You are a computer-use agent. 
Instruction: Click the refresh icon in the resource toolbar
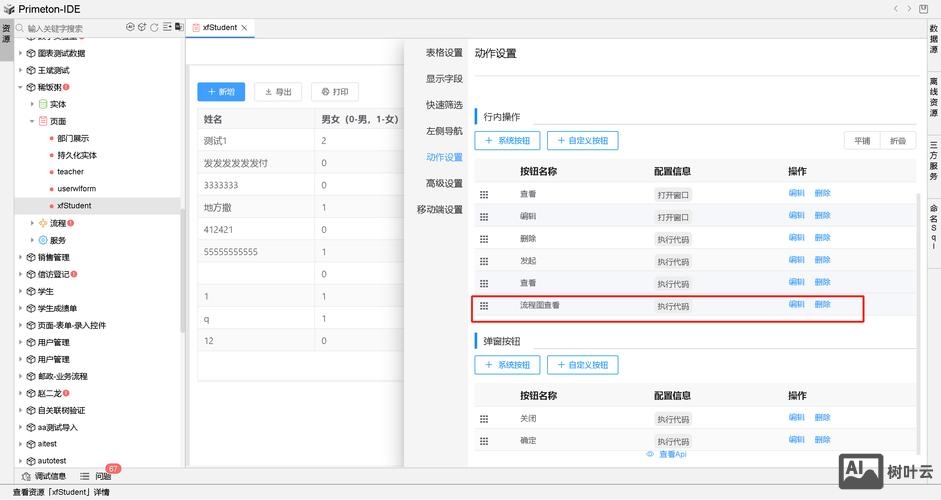coord(154,27)
